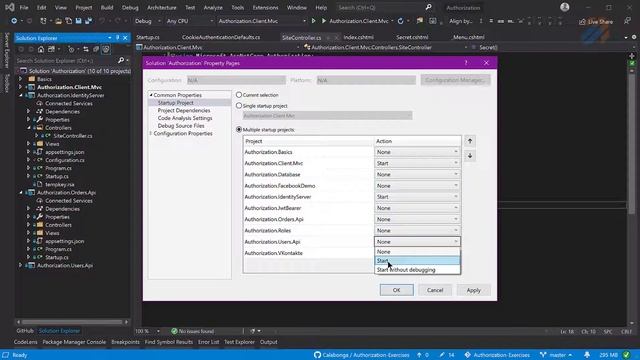
Task: Click Calabonga GitHub repository in status bar
Action: [x=362, y=355]
